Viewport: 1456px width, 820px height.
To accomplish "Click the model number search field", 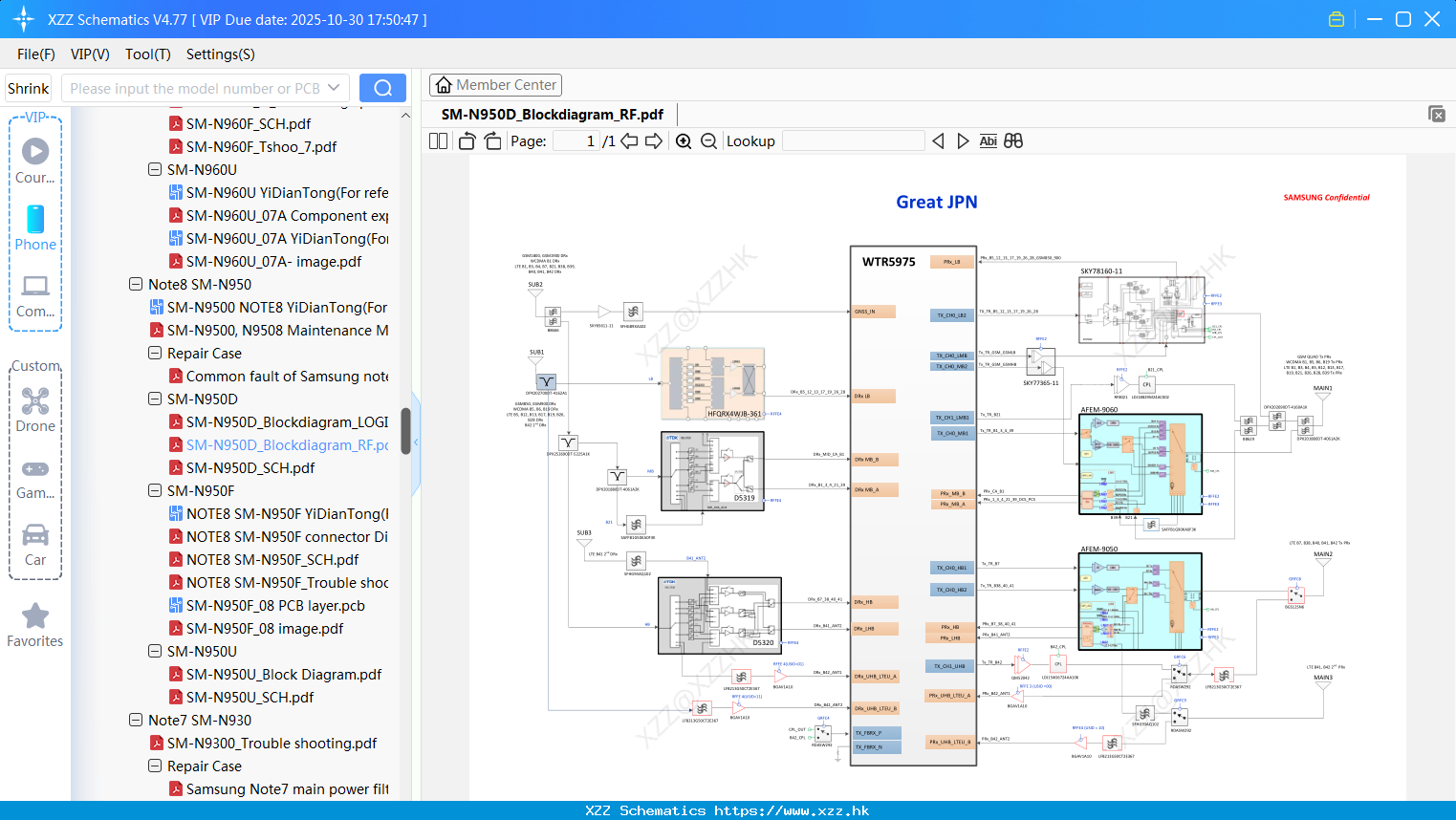I will click(193, 88).
